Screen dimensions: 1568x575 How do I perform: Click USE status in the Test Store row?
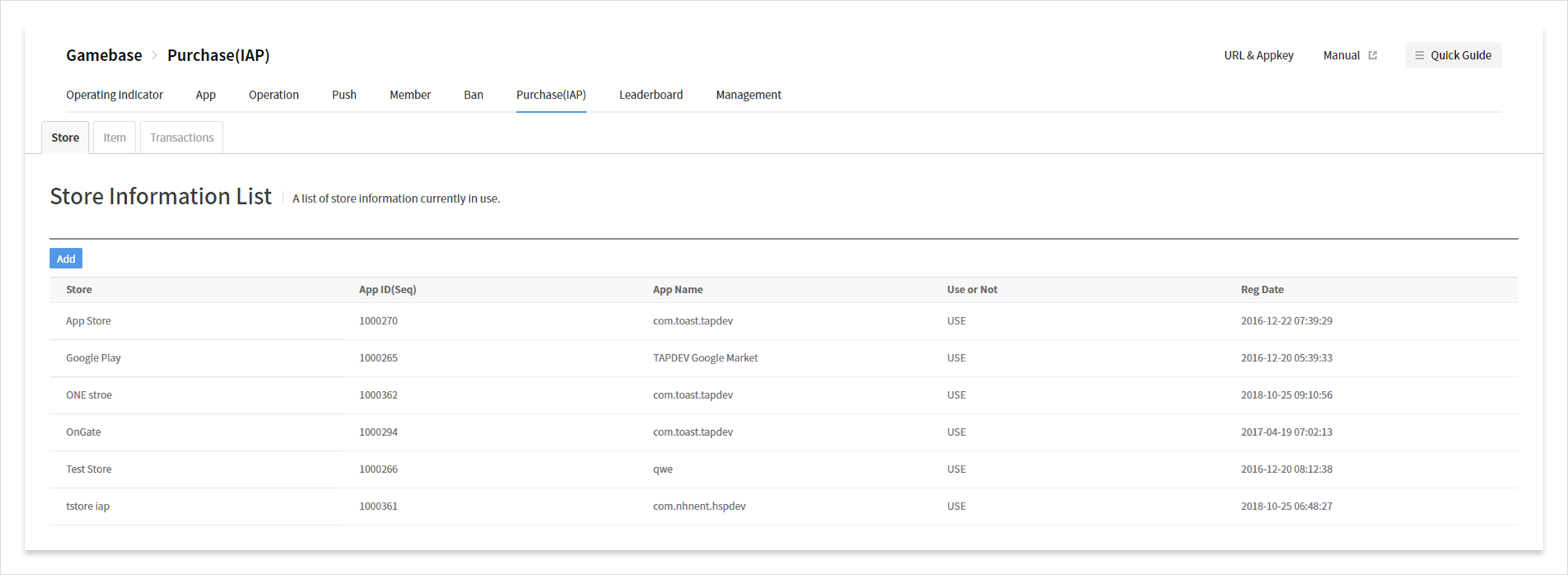point(956,469)
